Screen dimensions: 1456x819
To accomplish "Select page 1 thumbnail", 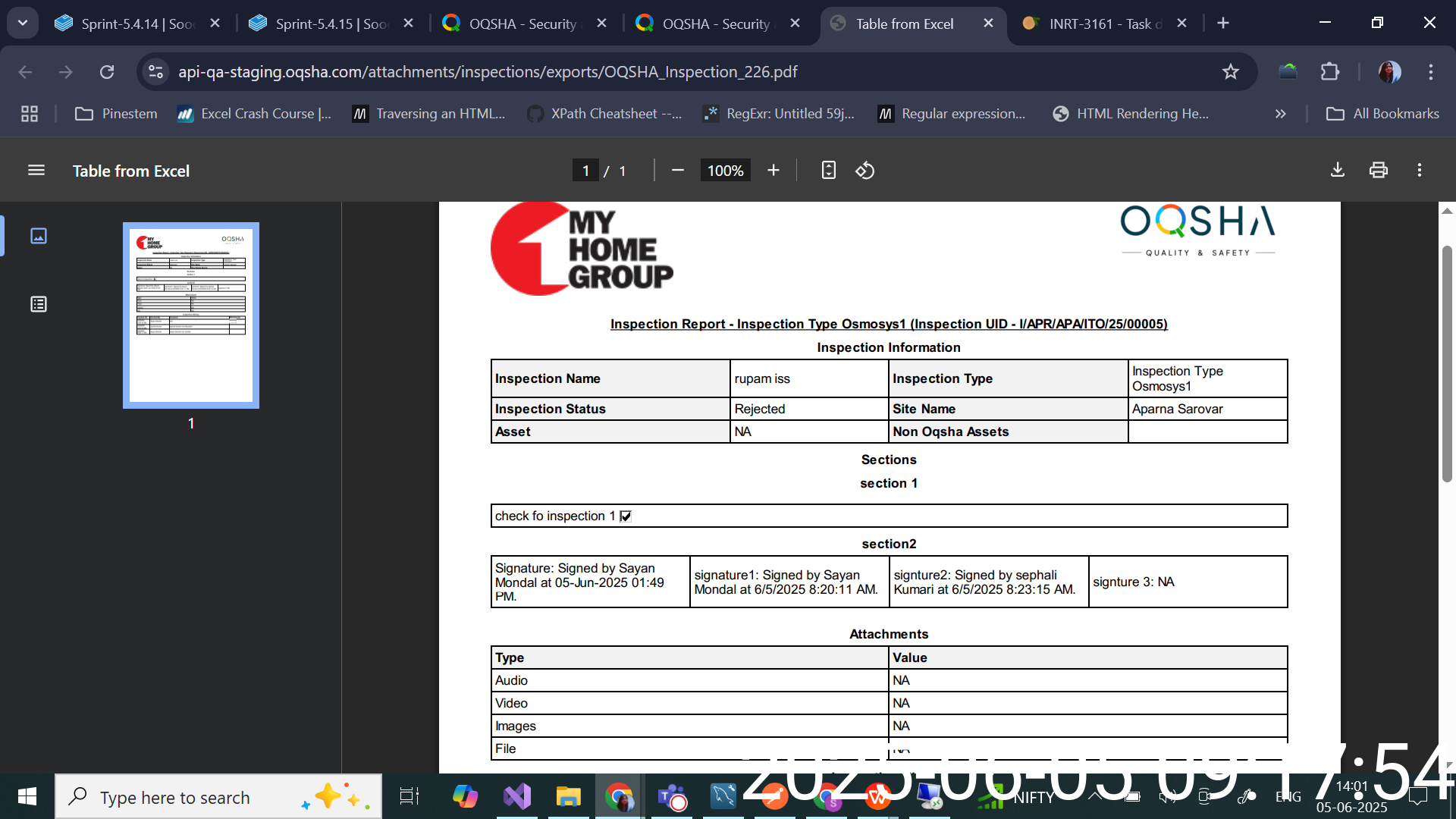I will click(x=191, y=315).
